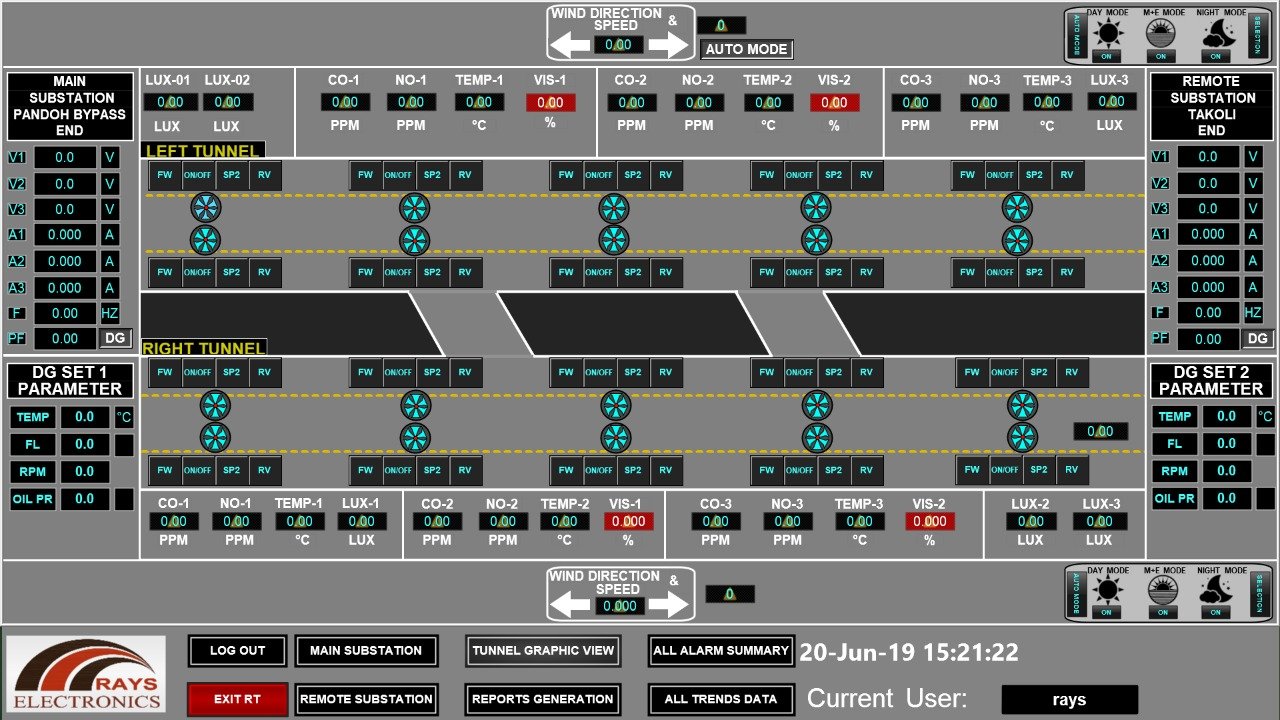Click the RPM value in DG Set 1 panel

pos(84,471)
